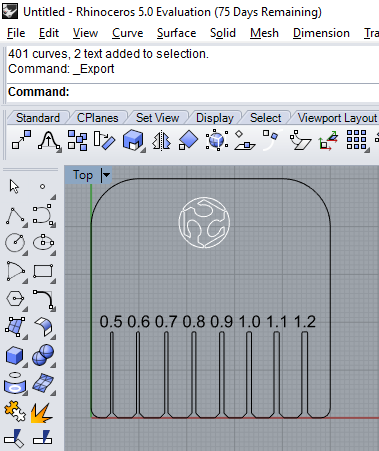
Task: Choose the selection pointer arrow tool
Action: point(14,186)
